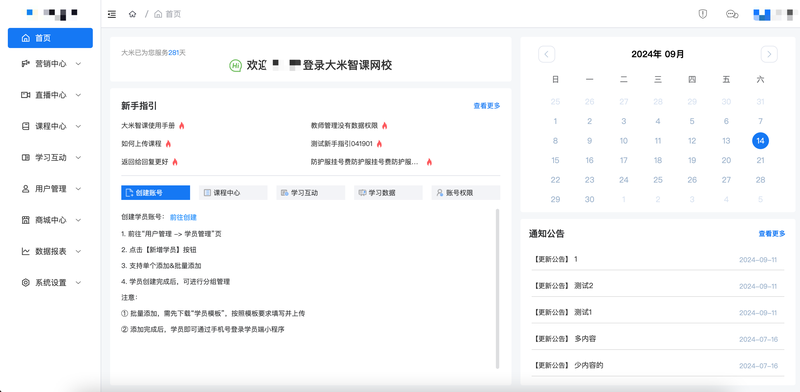Click the user avatar in the top right
The width and height of the screenshot is (800, 392).
click(762, 14)
